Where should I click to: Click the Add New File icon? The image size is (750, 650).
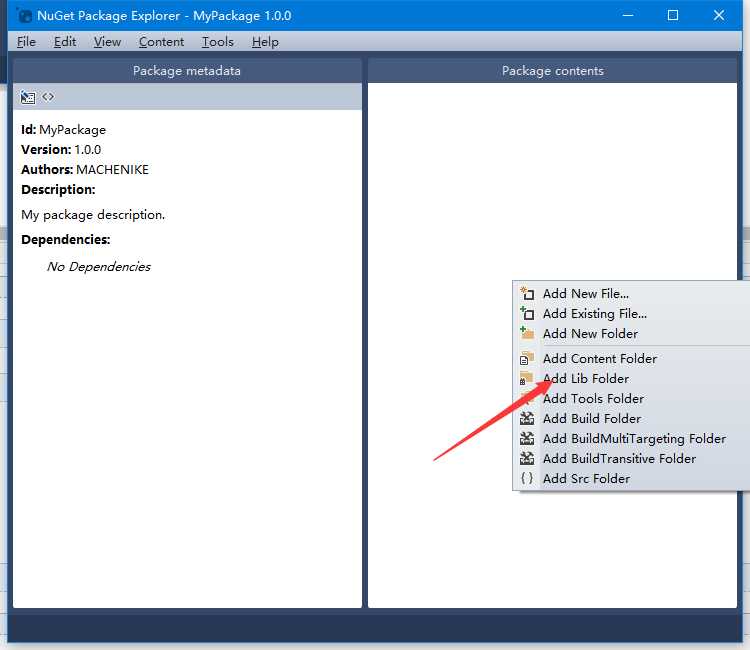[x=527, y=293]
